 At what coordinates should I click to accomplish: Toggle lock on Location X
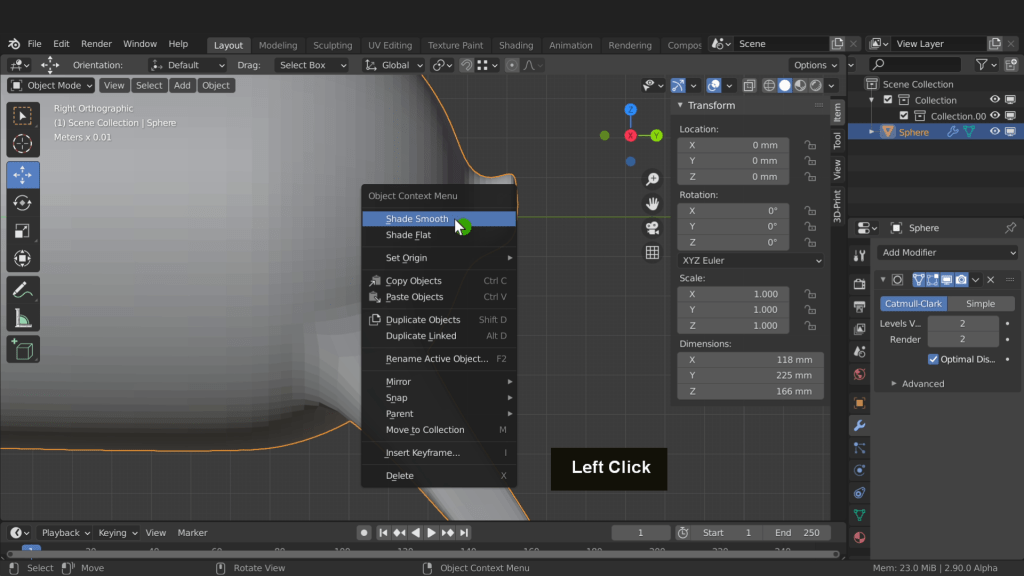point(809,145)
